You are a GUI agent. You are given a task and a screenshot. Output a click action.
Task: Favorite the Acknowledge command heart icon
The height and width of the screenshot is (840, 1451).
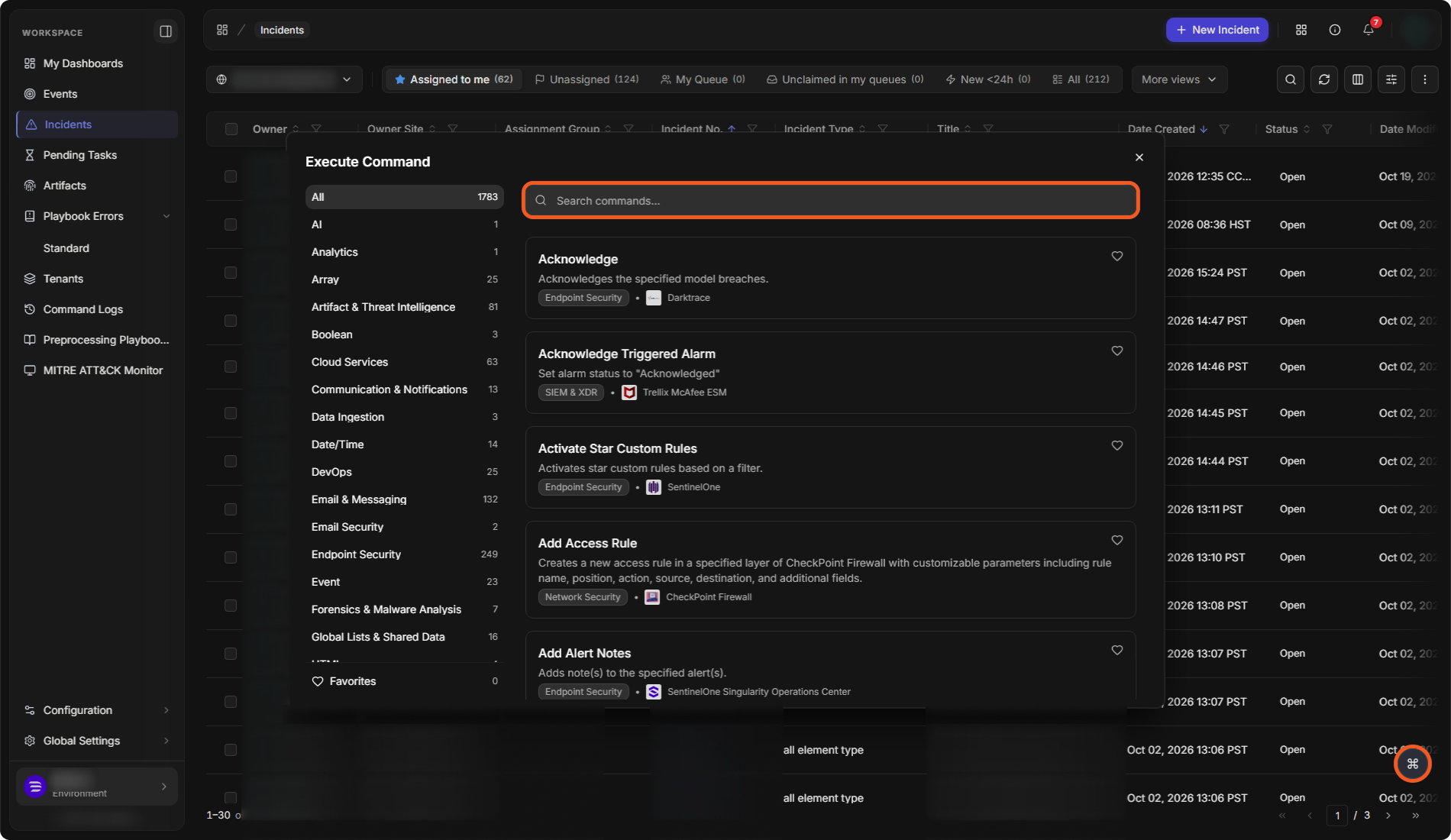(x=1117, y=257)
